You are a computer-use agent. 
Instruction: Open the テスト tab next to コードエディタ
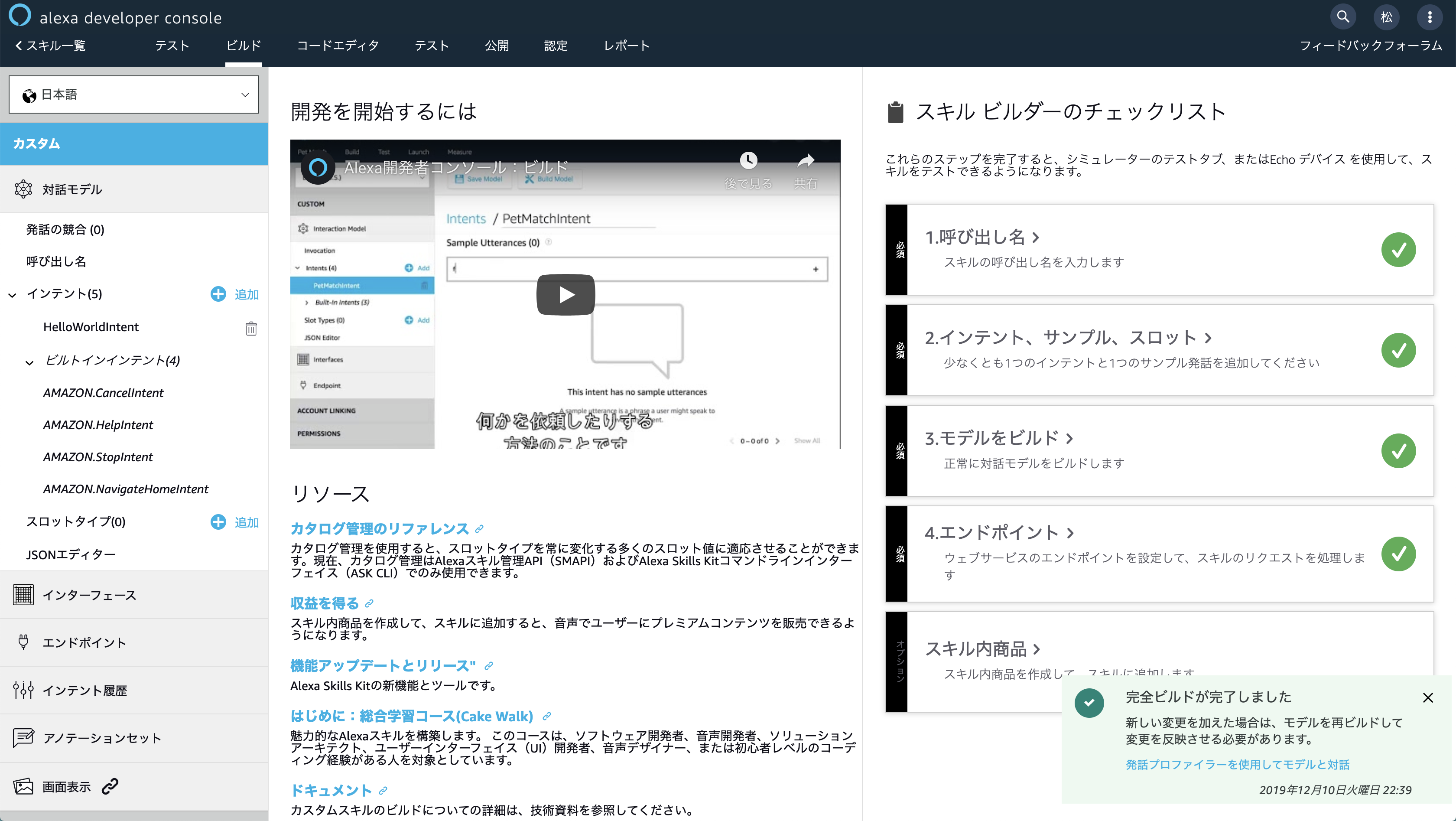431,45
